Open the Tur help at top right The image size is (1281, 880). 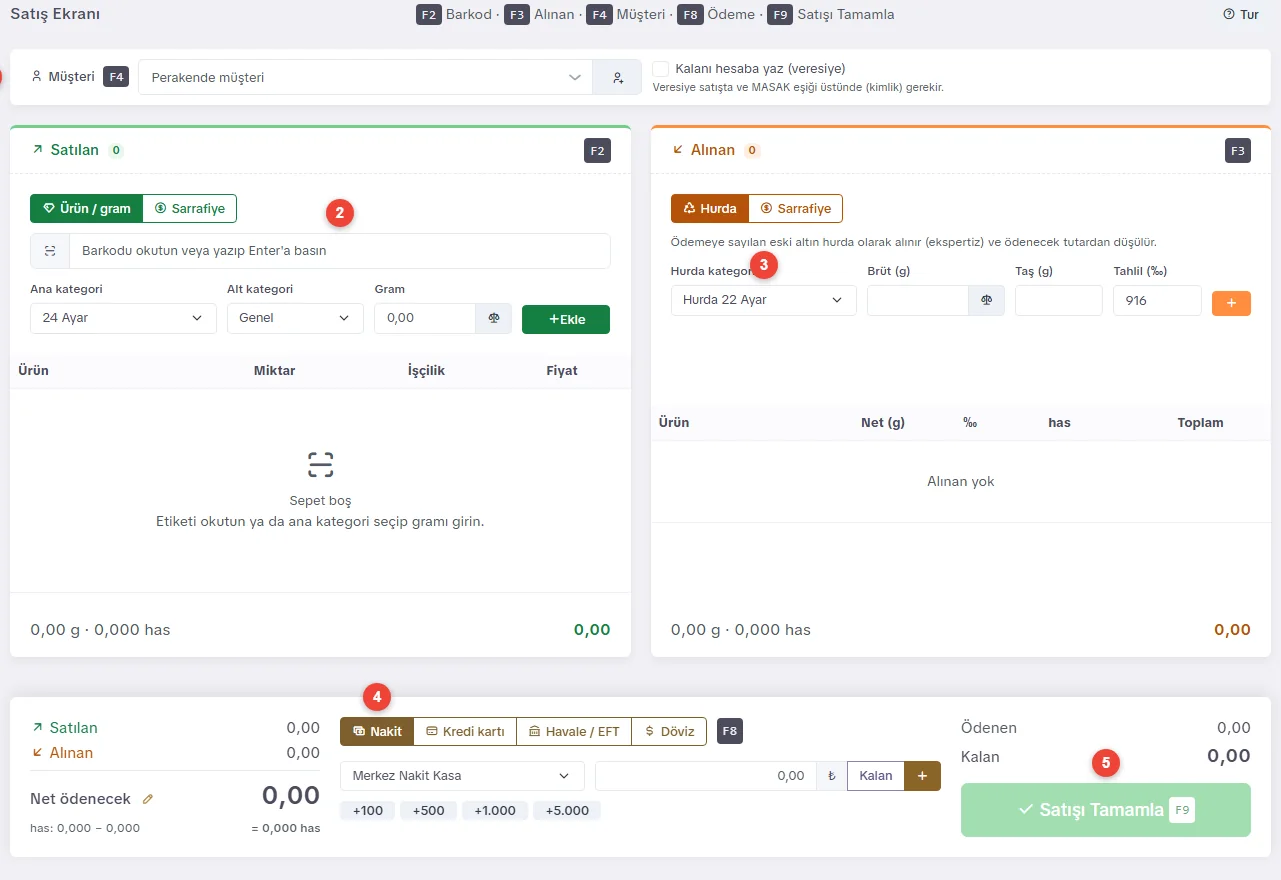point(1241,15)
